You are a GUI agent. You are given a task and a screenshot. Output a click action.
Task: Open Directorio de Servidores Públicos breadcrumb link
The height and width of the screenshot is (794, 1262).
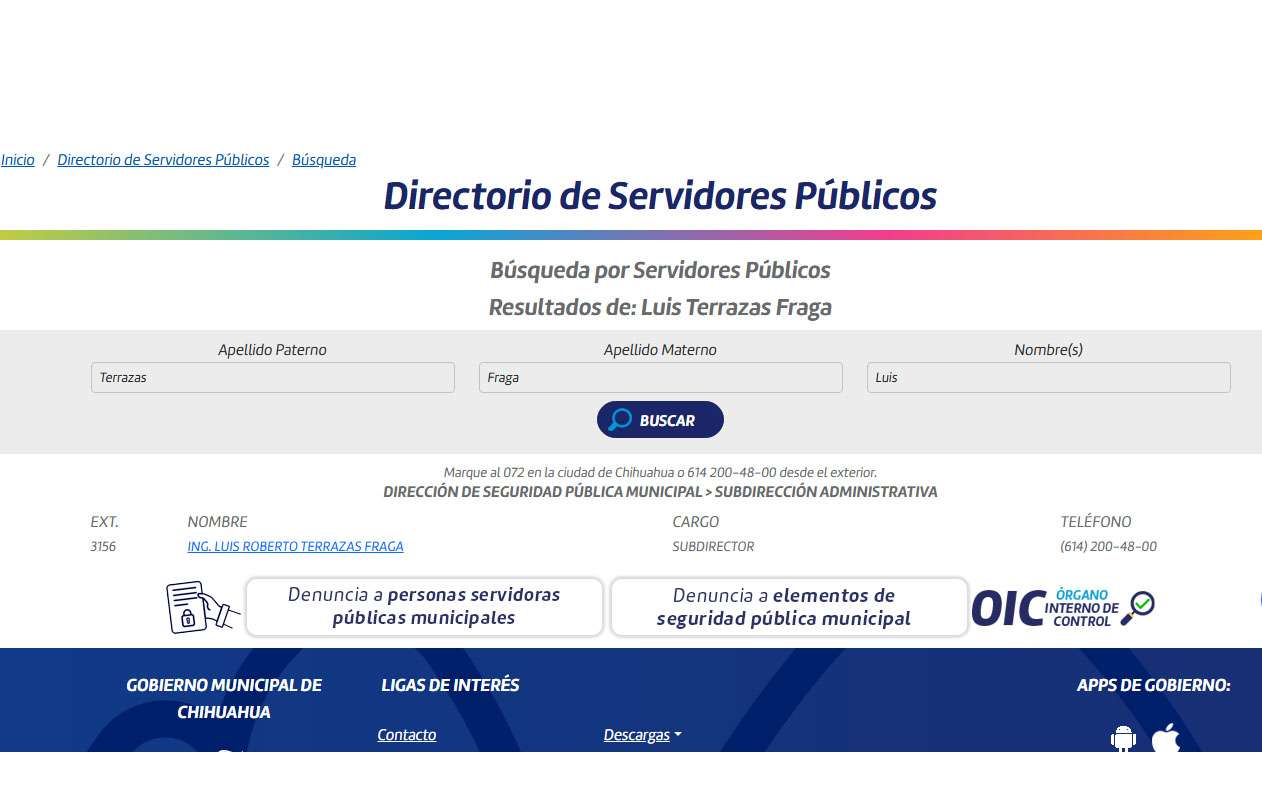(x=163, y=160)
